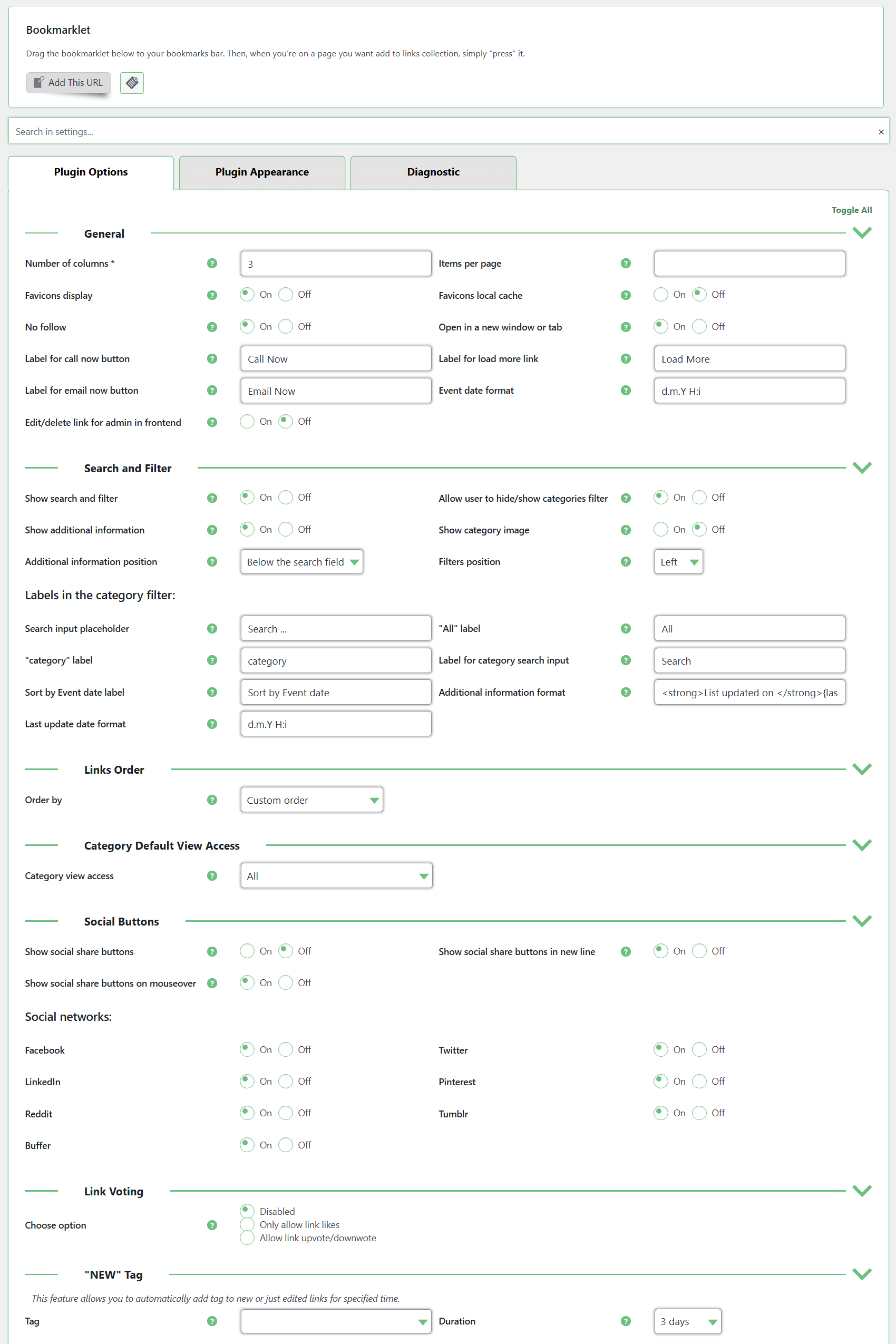The height and width of the screenshot is (1344, 896).
Task: Click help icon for Category view access
Action: tap(212, 876)
